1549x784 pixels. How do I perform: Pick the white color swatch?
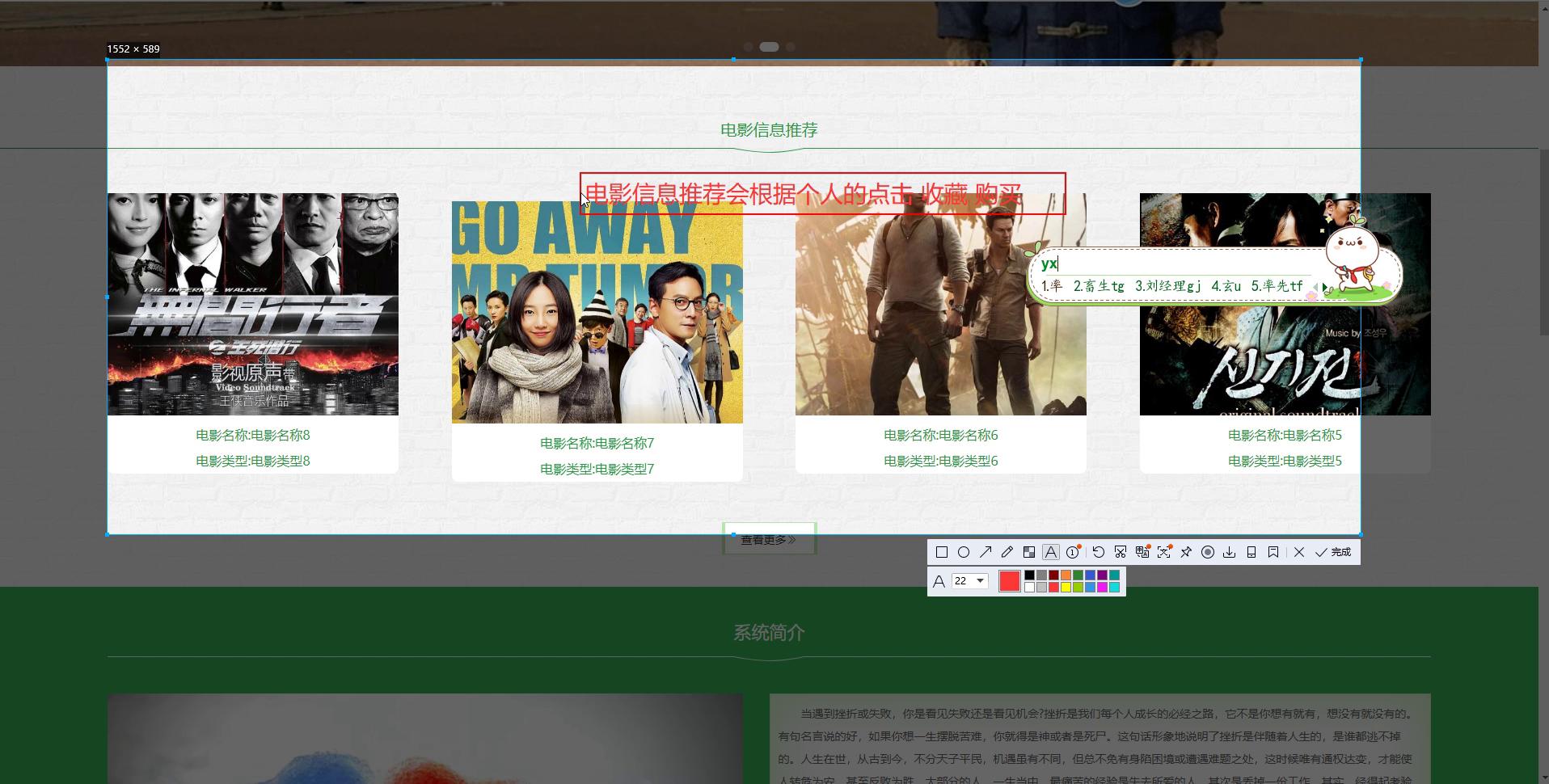pos(1029,588)
